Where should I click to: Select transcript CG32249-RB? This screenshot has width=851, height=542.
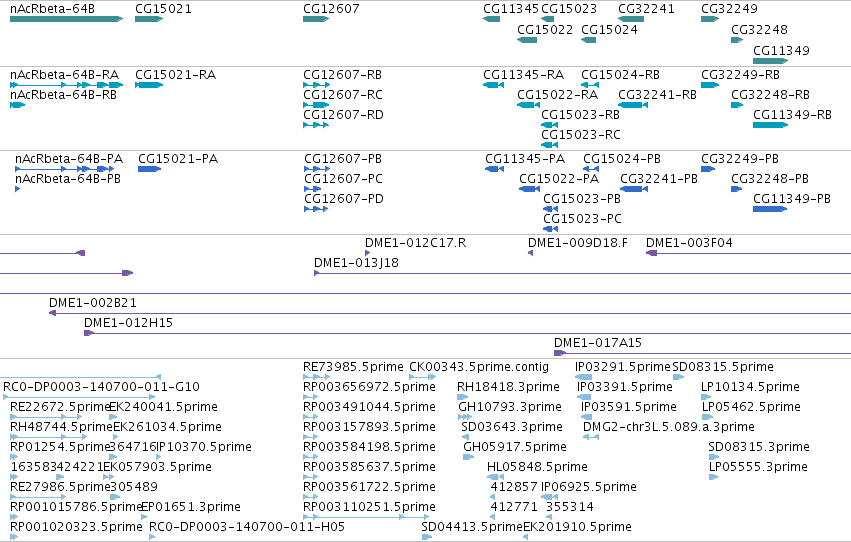pyautogui.click(x=710, y=85)
